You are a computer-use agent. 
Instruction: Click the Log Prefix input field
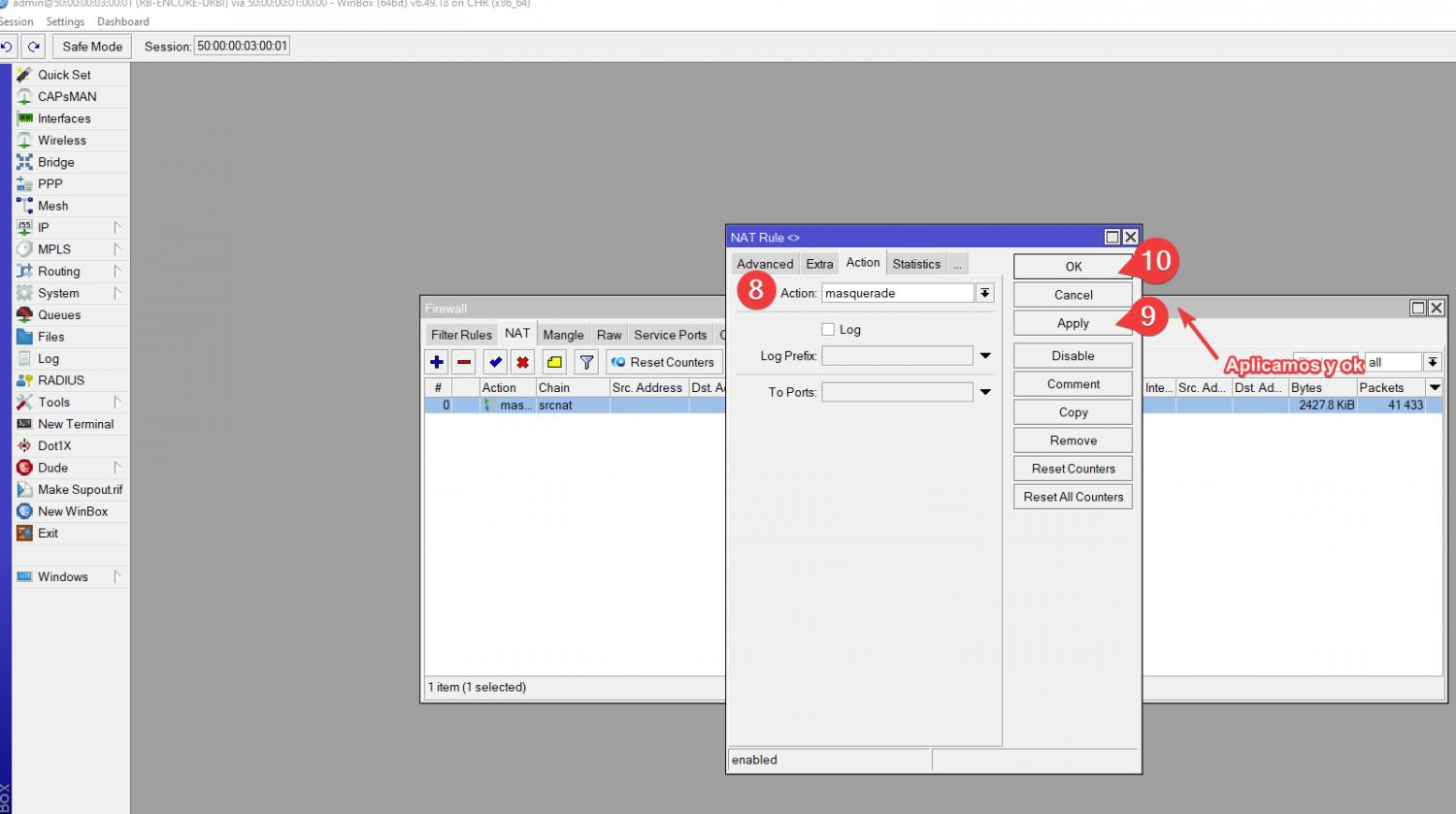pos(897,356)
